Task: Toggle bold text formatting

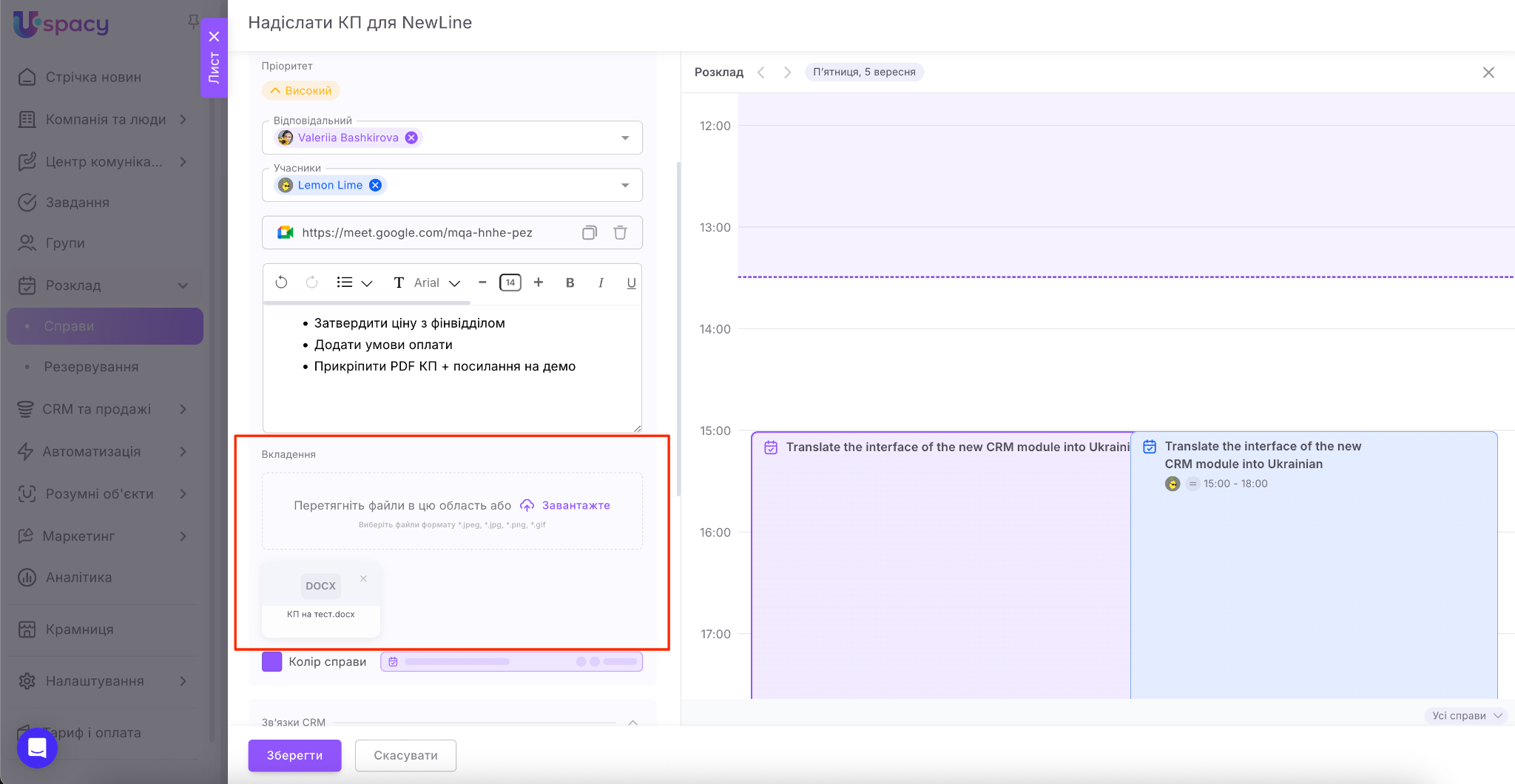Action: click(570, 283)
